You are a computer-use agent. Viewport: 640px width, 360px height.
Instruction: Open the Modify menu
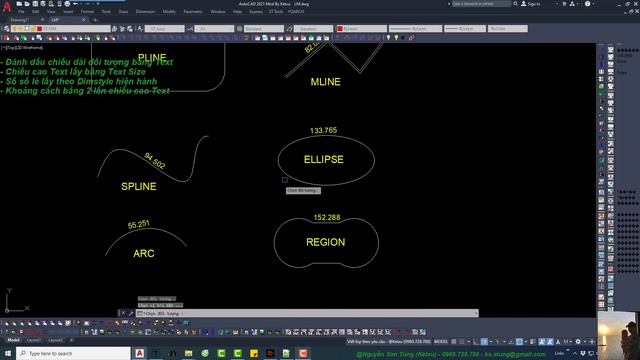[169, 12]
